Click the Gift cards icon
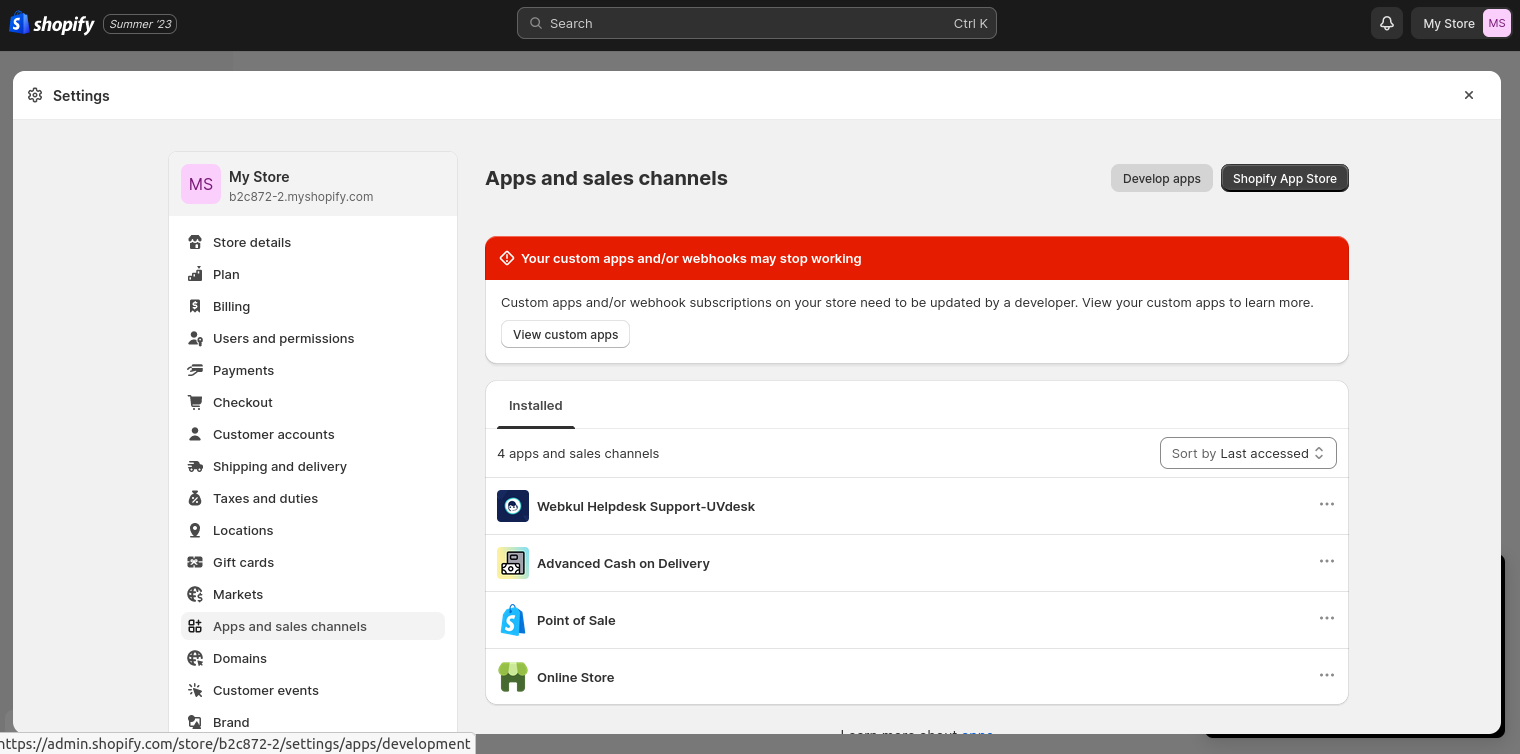1520x754 pixels. tap(195, 562)
